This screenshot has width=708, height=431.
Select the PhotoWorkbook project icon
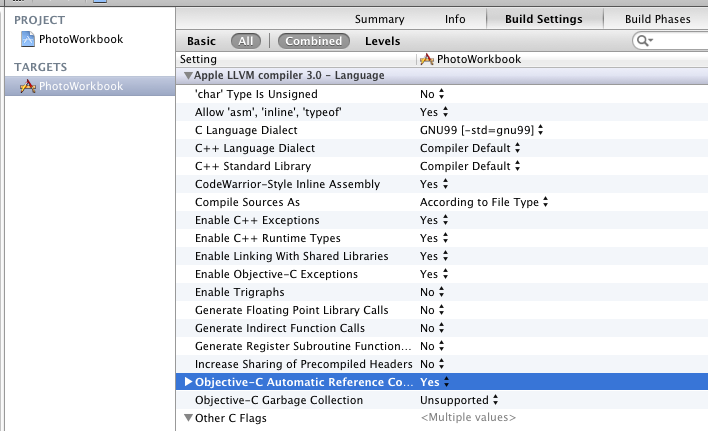pyautogui.click(x=28, y=39)
